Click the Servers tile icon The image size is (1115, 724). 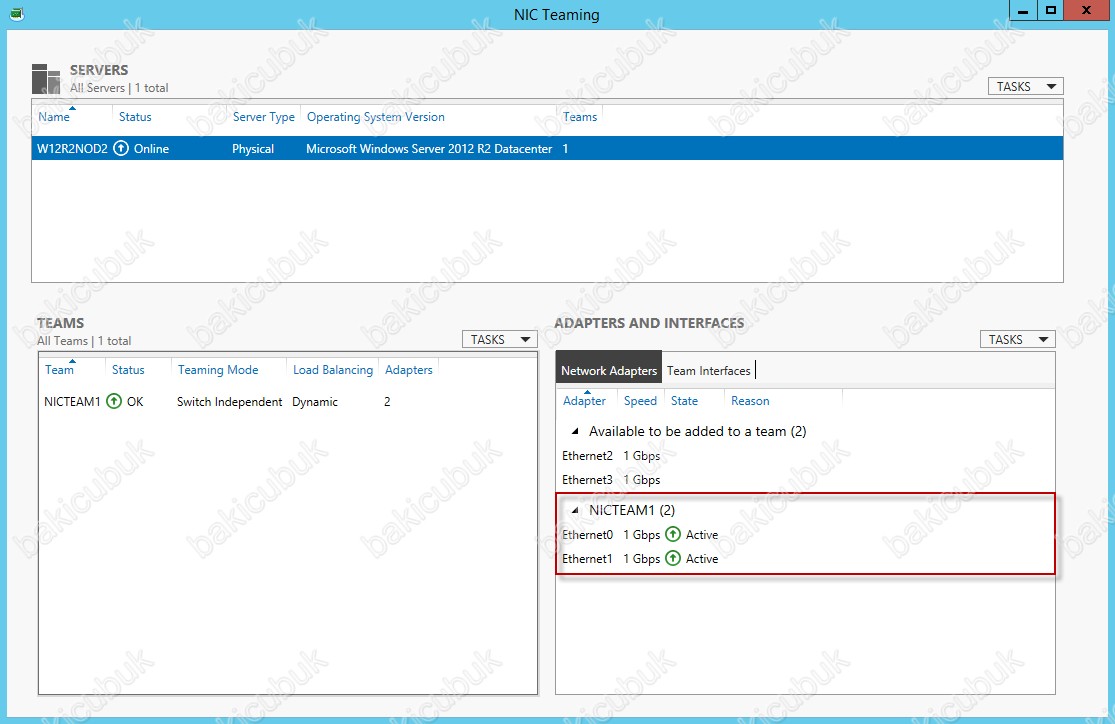pos(46,78)
